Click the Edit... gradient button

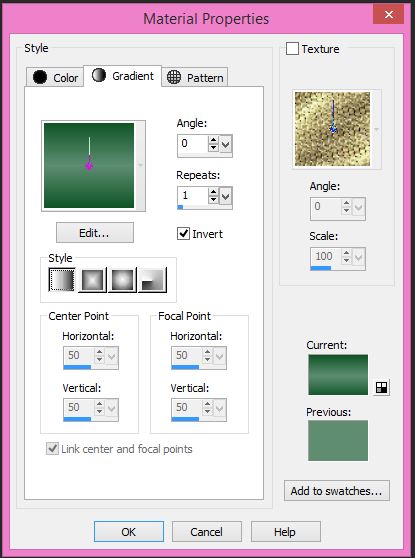(x=95, y=233)
